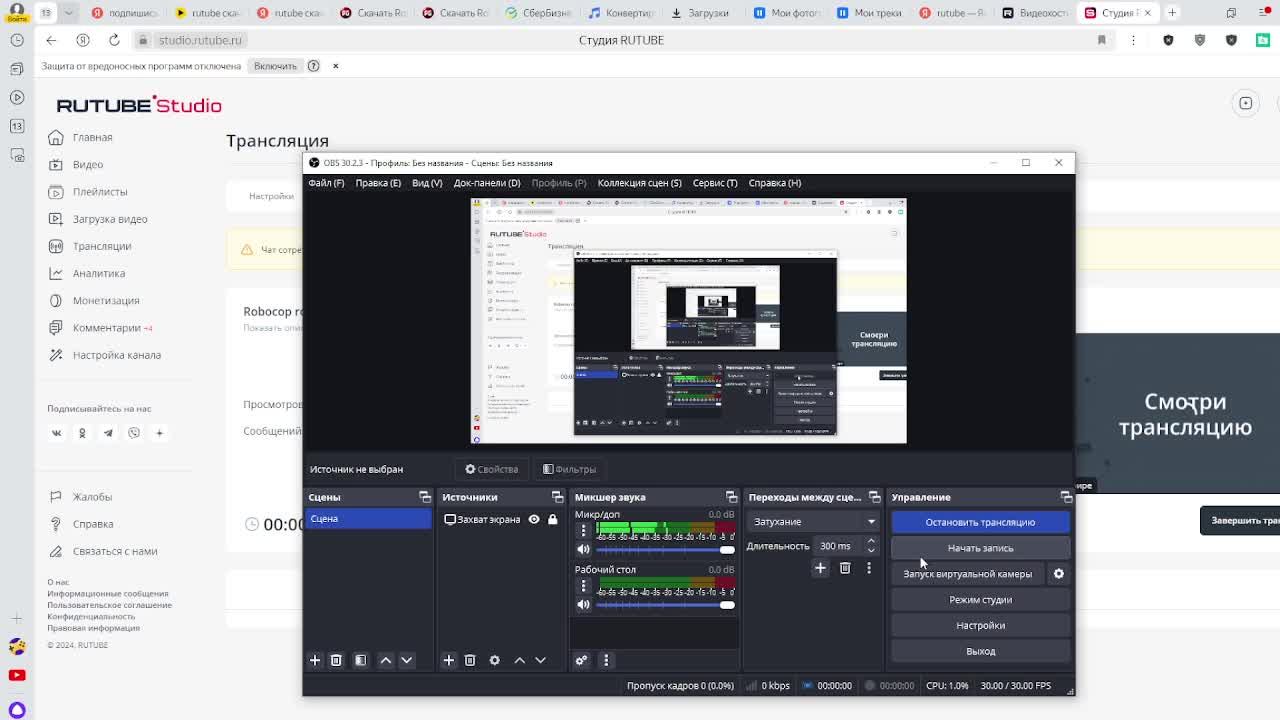This screenshot has width=1280, height=720.
Task: Open Файл menu in OBS
Action: click(326, 183)
